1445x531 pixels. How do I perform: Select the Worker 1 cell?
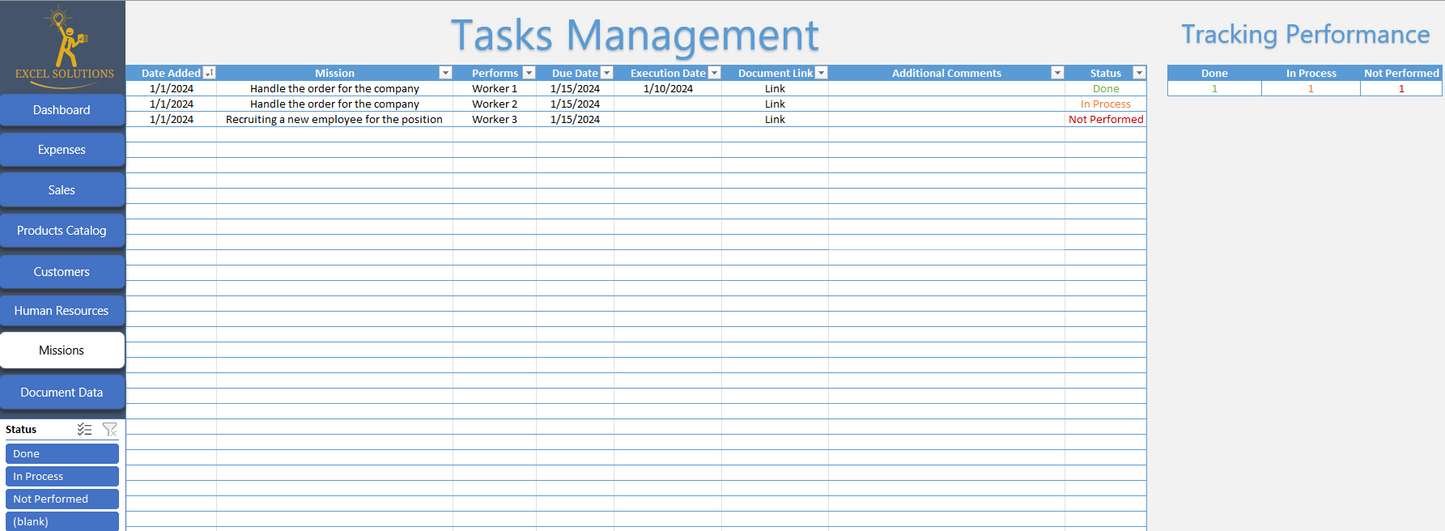click(495, 89)
